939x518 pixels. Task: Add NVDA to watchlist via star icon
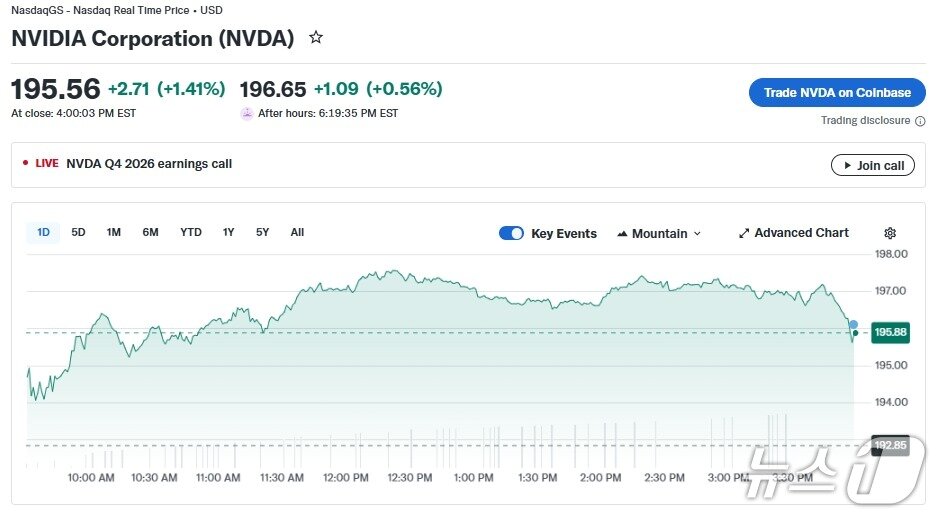[x=316, y=38]
